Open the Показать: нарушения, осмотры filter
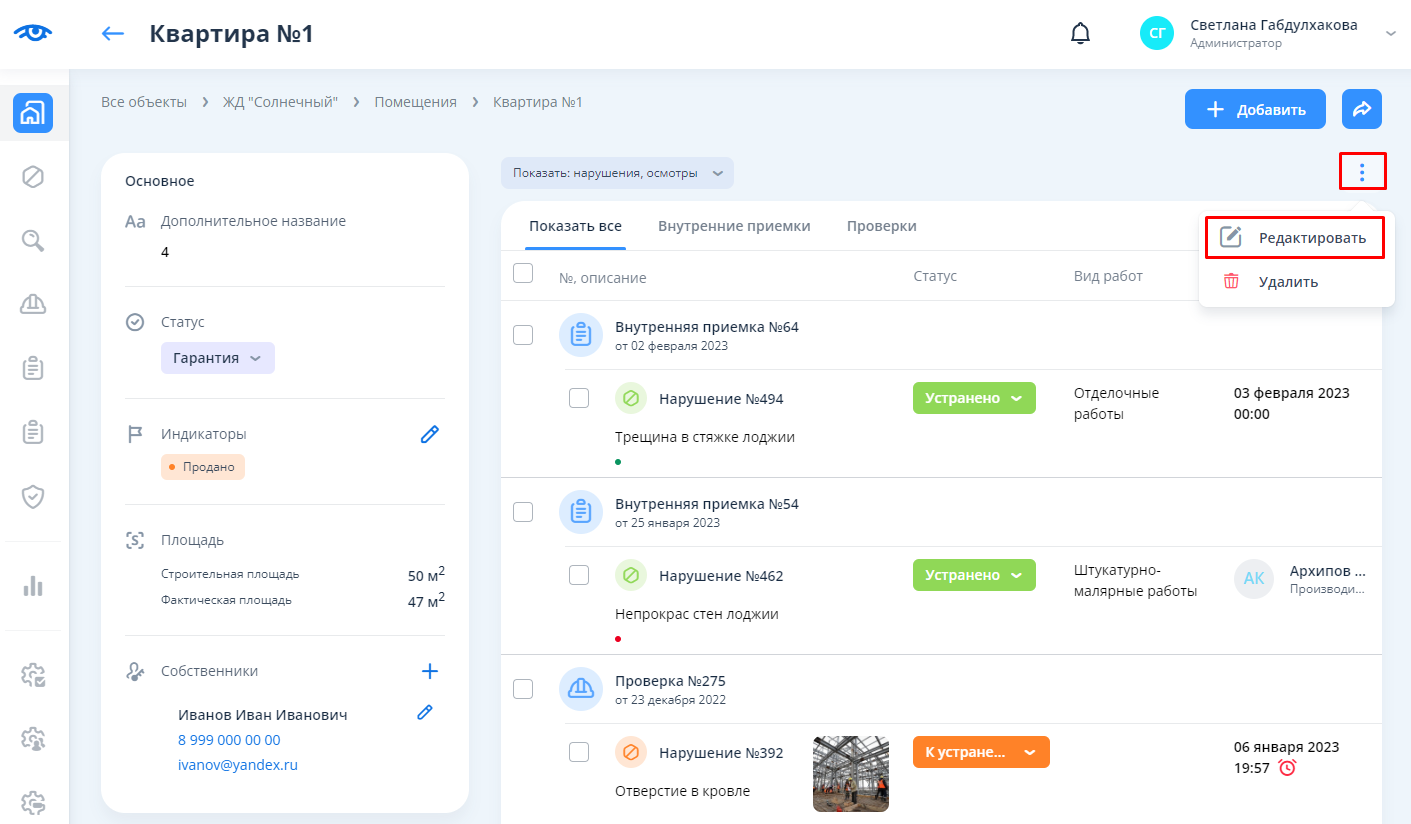 [617, 173]
